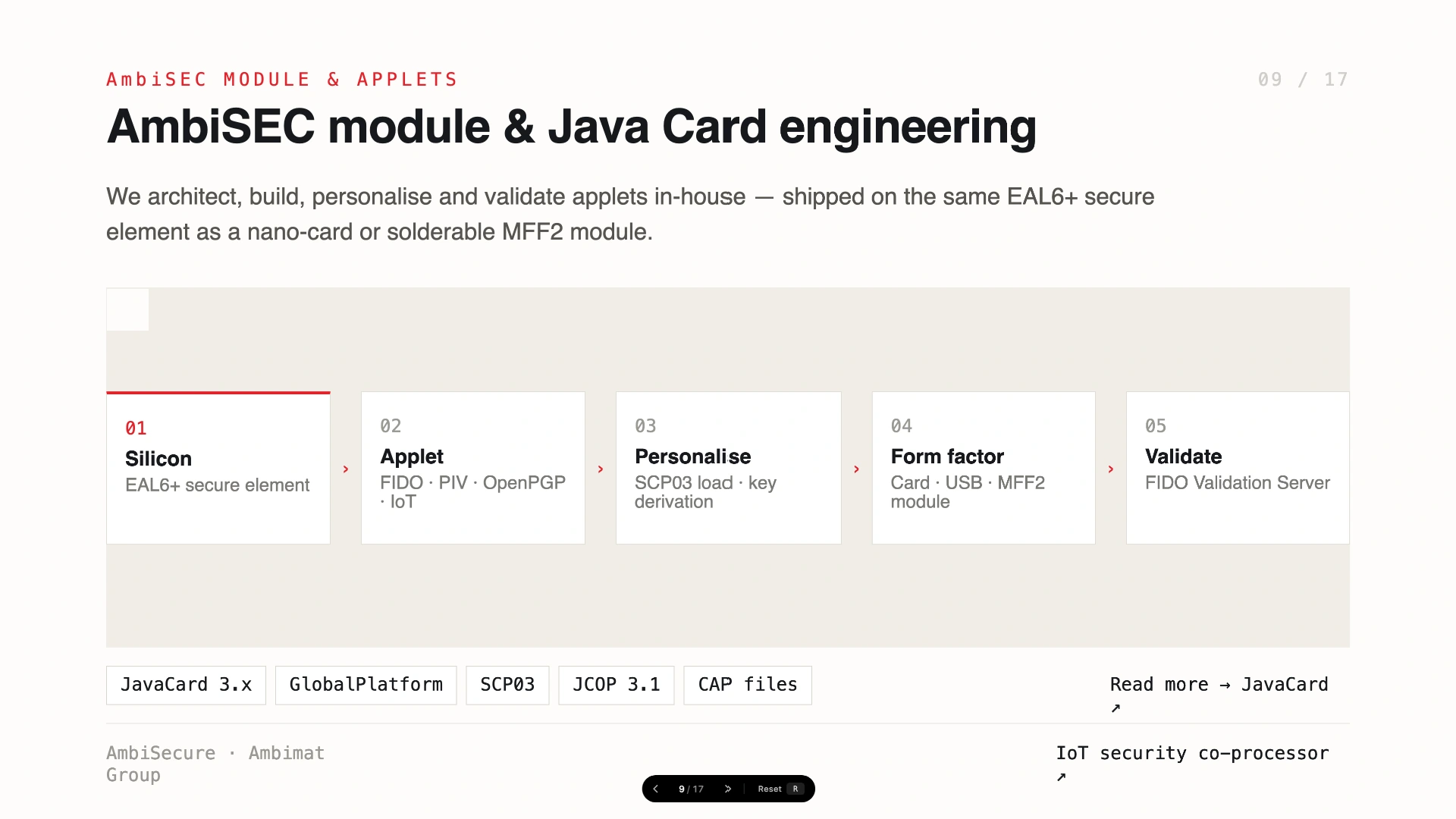Select the 05 Validate step card

[x=1238, y=468]
